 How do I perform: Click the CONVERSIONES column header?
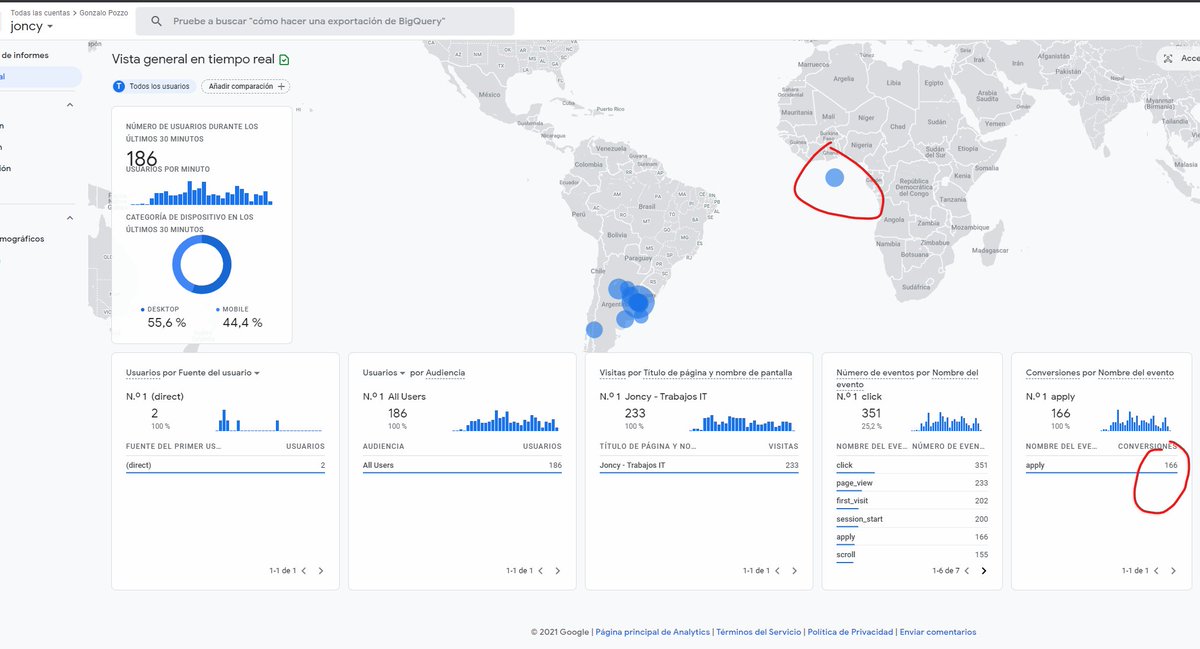tap(1147, 446)
